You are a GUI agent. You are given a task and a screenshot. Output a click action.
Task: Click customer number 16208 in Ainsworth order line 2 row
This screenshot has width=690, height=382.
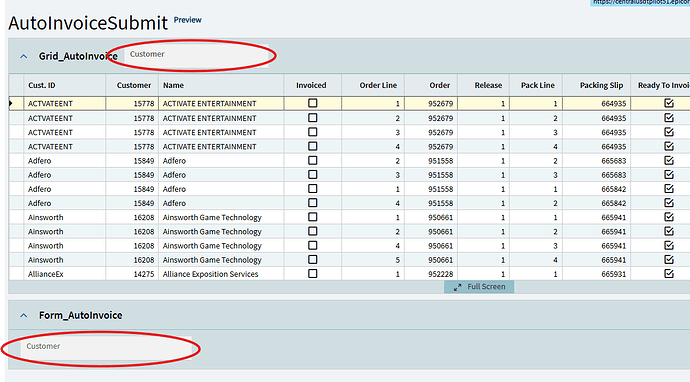(x=144, y=231)
